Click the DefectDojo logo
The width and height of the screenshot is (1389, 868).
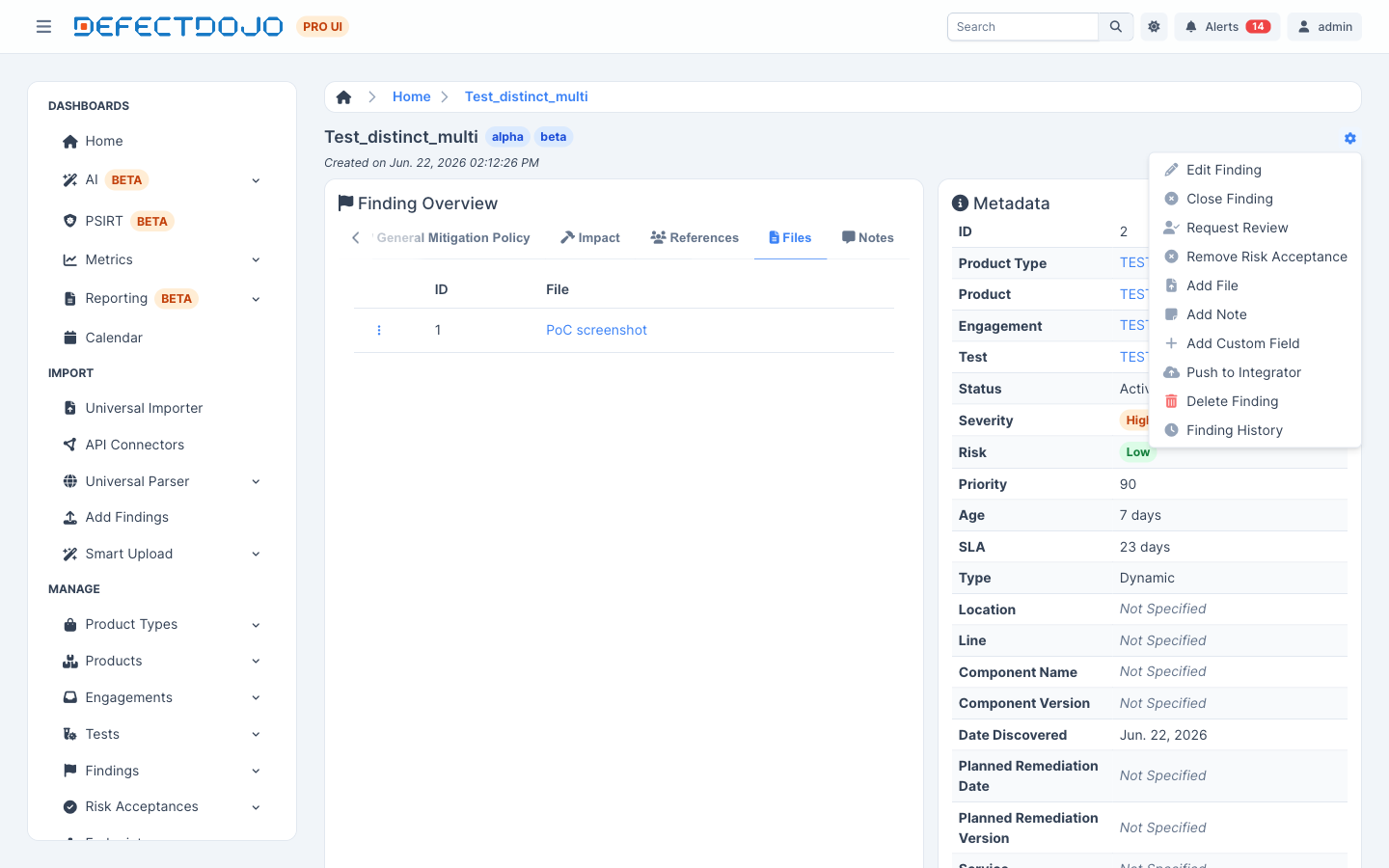178,26
